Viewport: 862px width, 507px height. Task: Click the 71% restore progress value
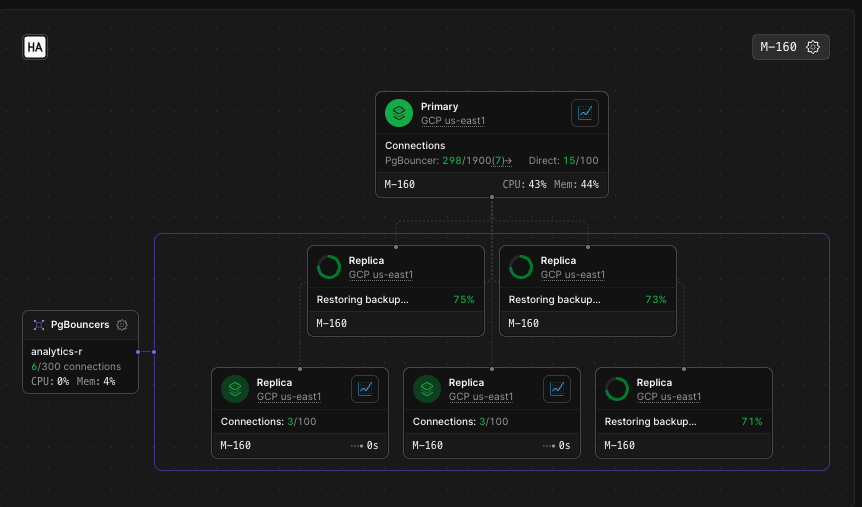point(752,422)
